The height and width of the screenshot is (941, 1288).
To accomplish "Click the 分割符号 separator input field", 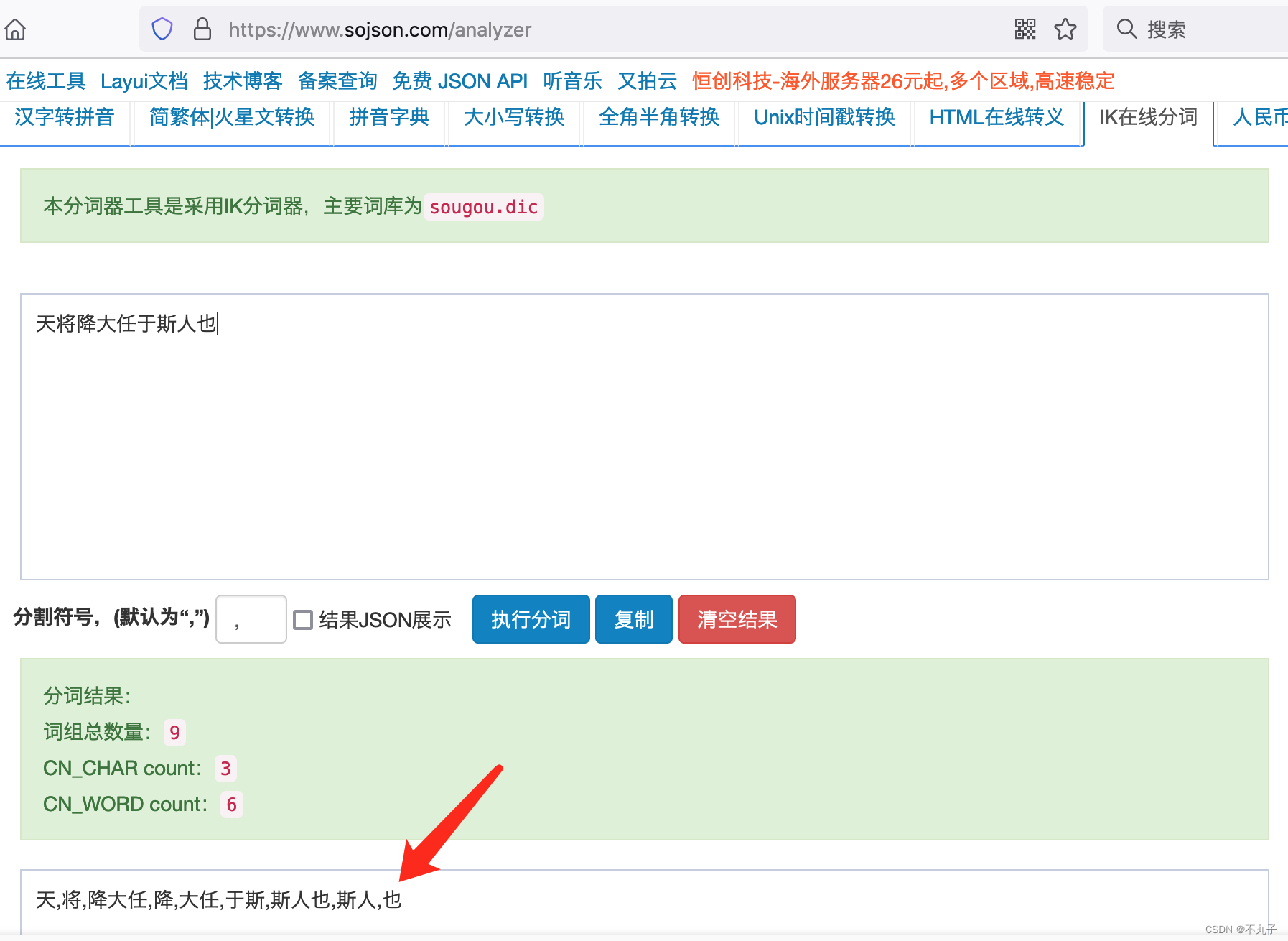I will [x=251, y=619].
